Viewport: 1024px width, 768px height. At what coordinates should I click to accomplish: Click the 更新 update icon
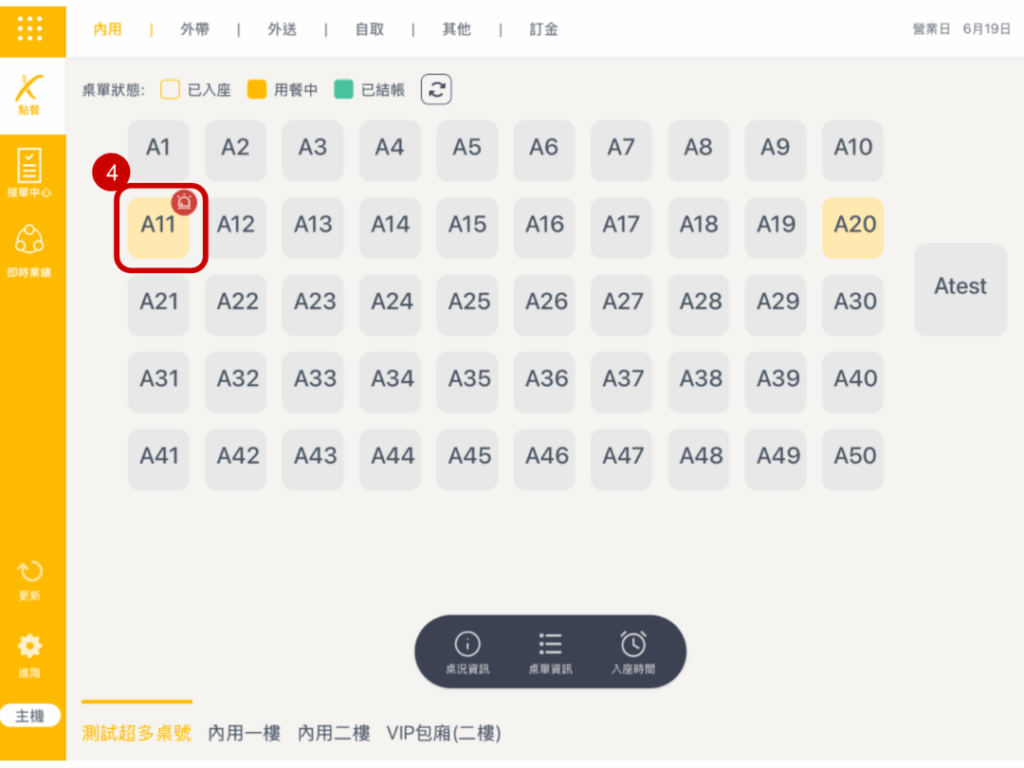click(x=30, y=579)
